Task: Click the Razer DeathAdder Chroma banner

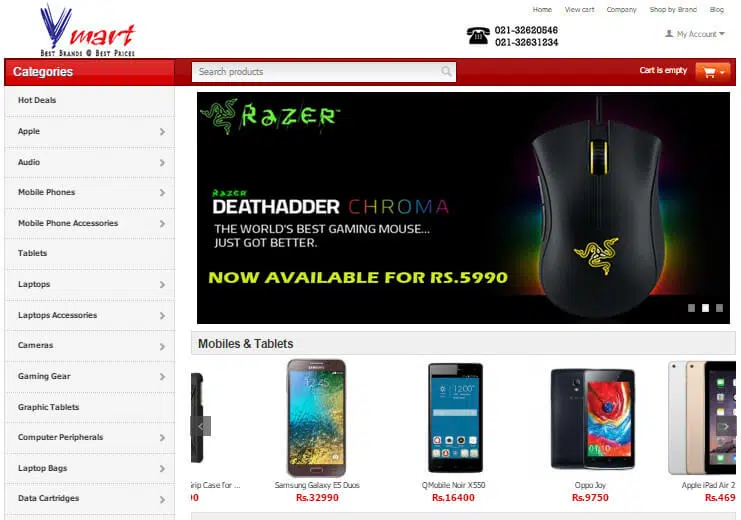Action: pyautogui.click(x=463, y=208)
